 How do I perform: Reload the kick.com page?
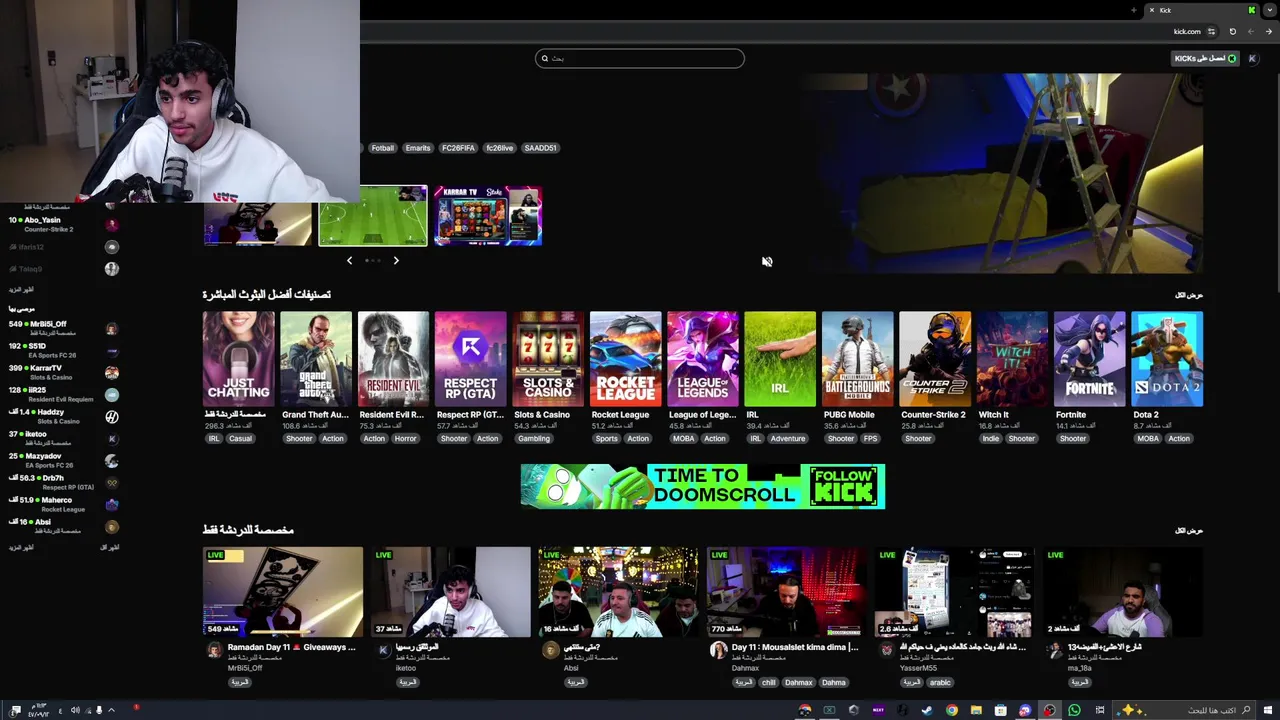coord(1232,31)
